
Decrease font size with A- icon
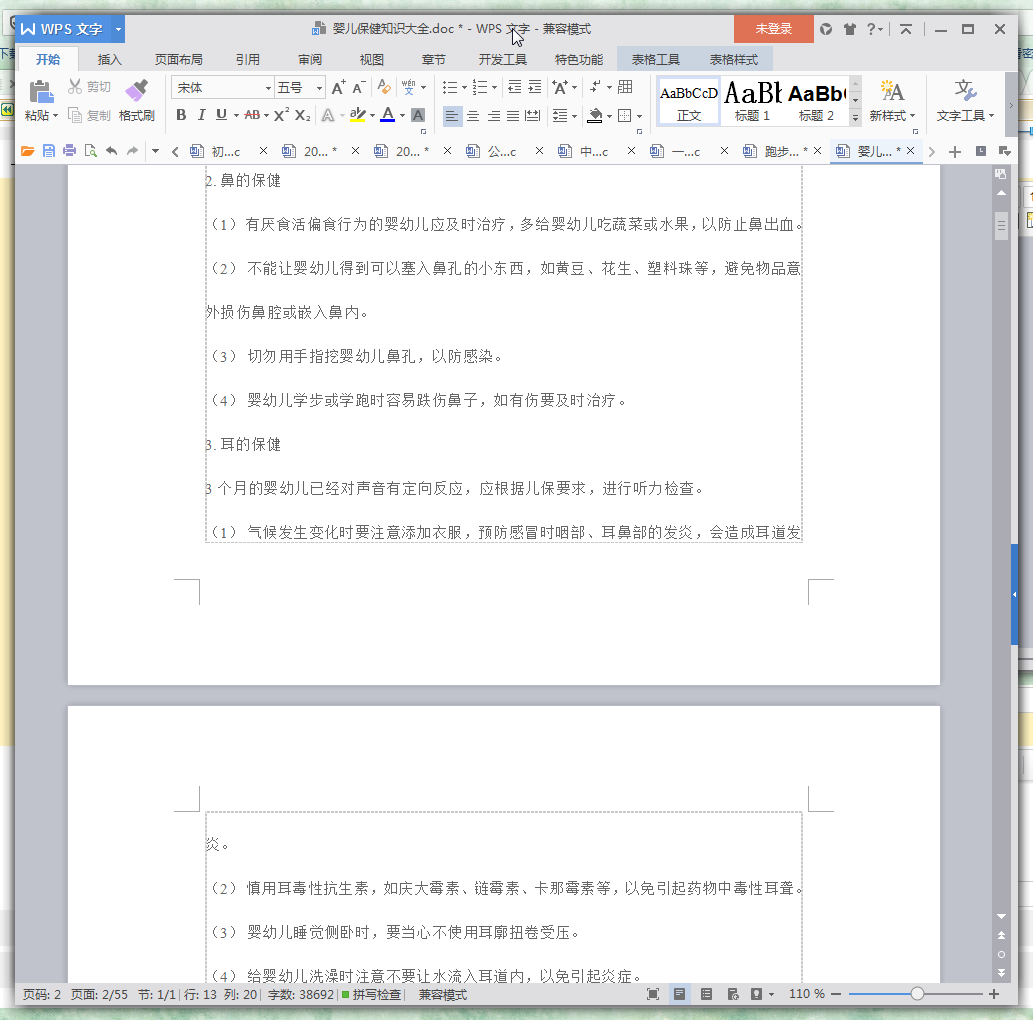tap(359, 87)
